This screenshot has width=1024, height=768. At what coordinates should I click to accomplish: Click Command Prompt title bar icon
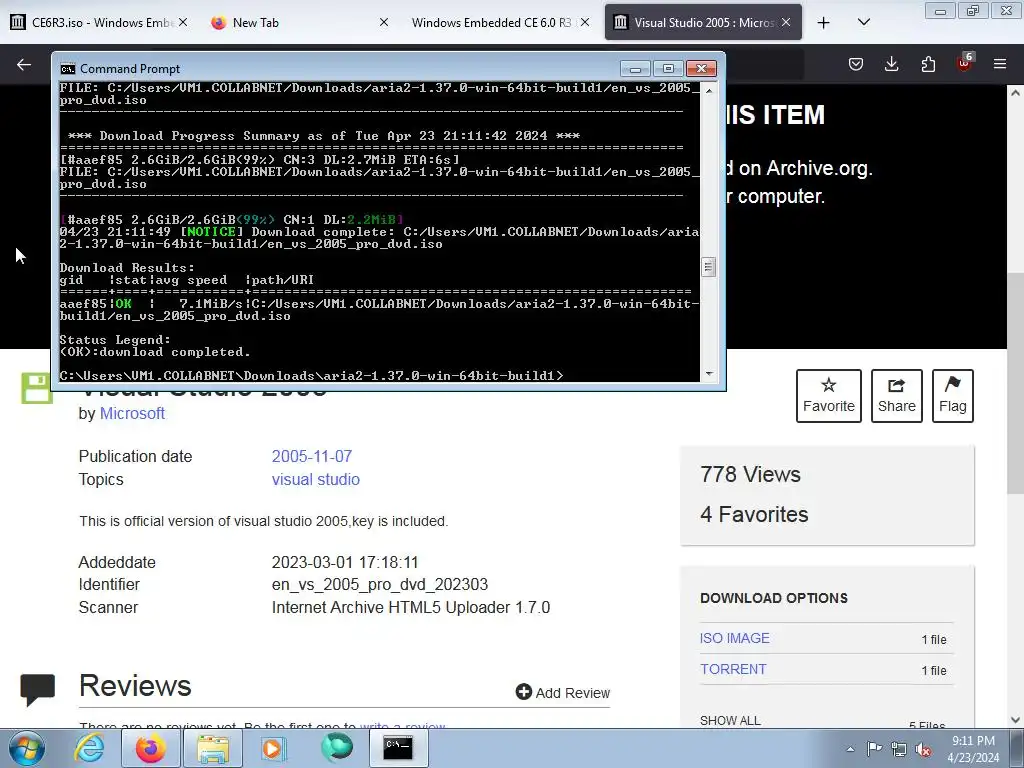67,69
